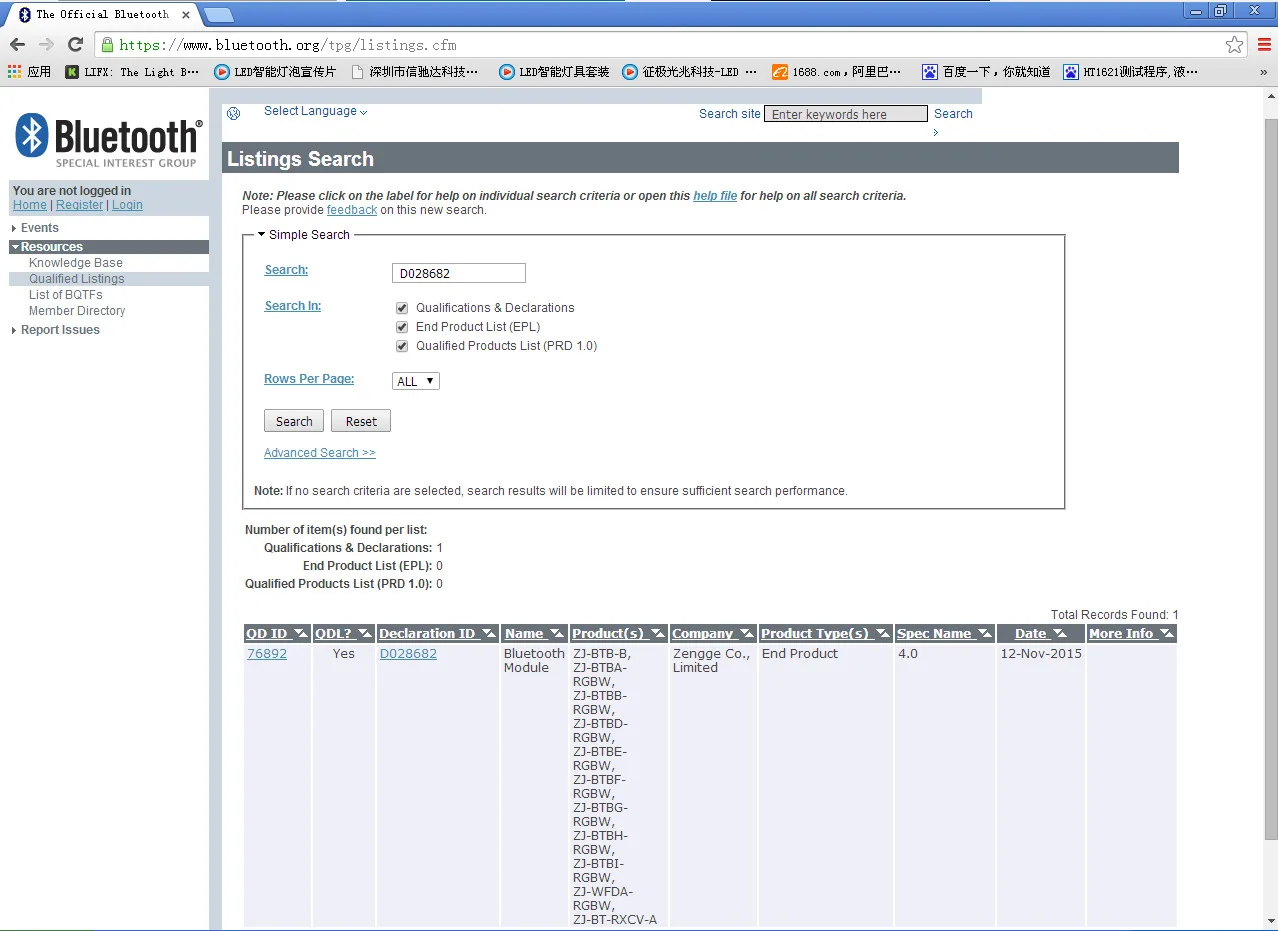Click the Register link
Screen dimensions: 1278x931
(79, 205)
